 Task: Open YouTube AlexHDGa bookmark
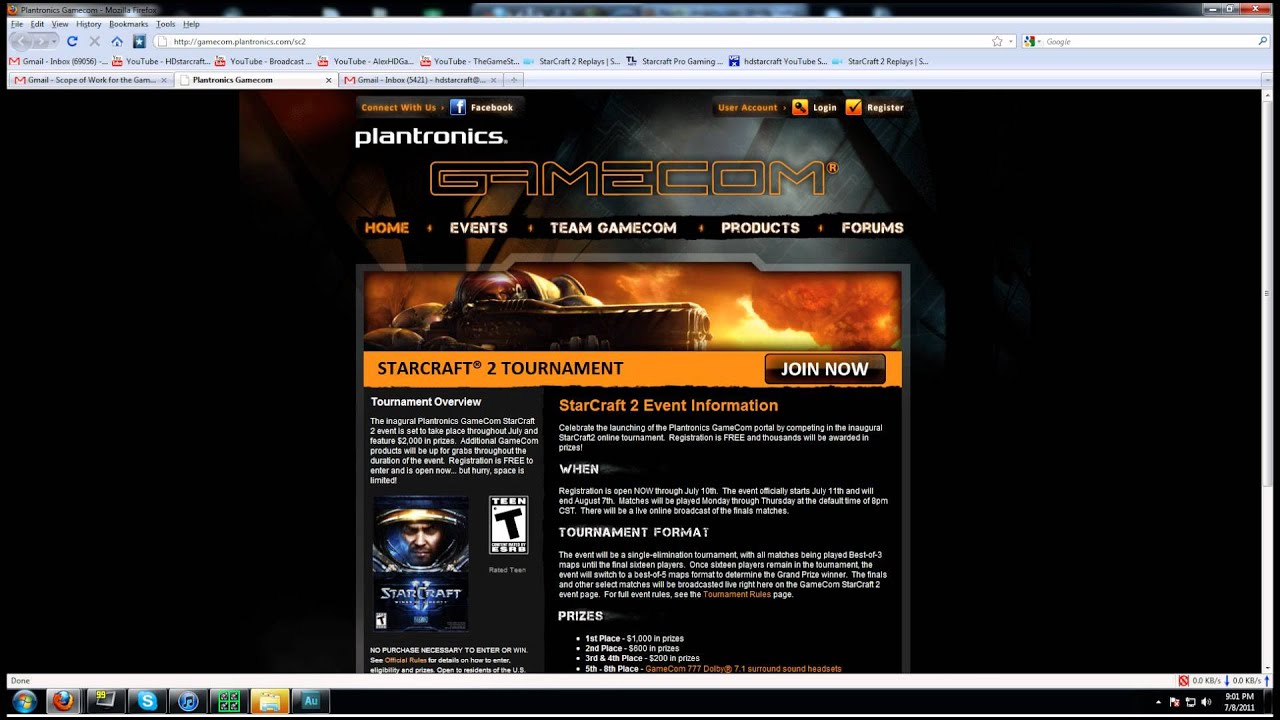pos(366,61)
